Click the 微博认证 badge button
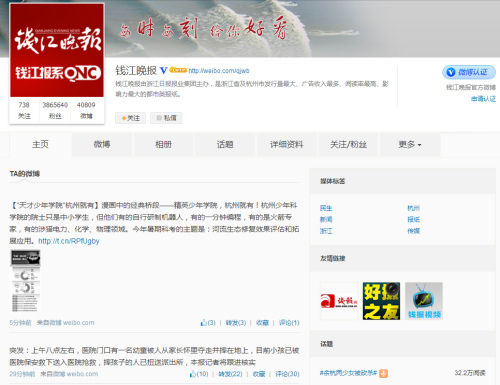This screenshot has width=500, height=385. pos(469,72)
